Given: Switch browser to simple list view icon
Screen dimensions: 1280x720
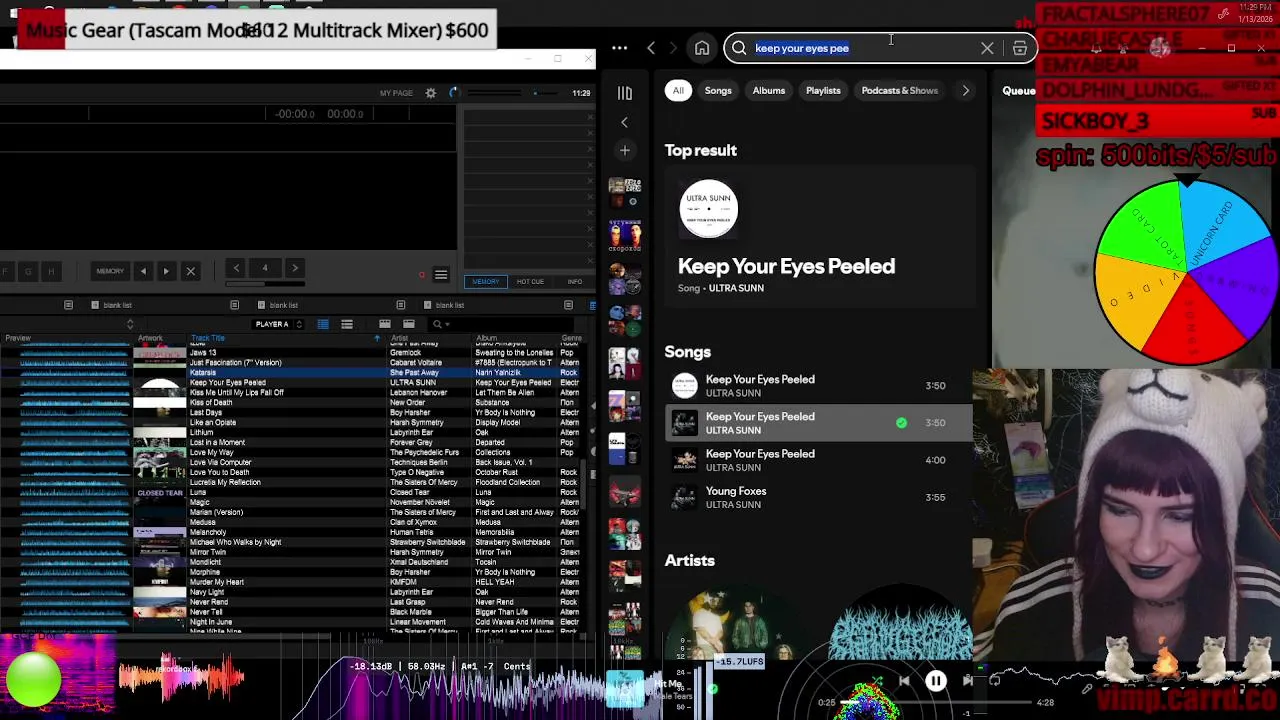Looking at the screenshot, I should click(347, 324).
